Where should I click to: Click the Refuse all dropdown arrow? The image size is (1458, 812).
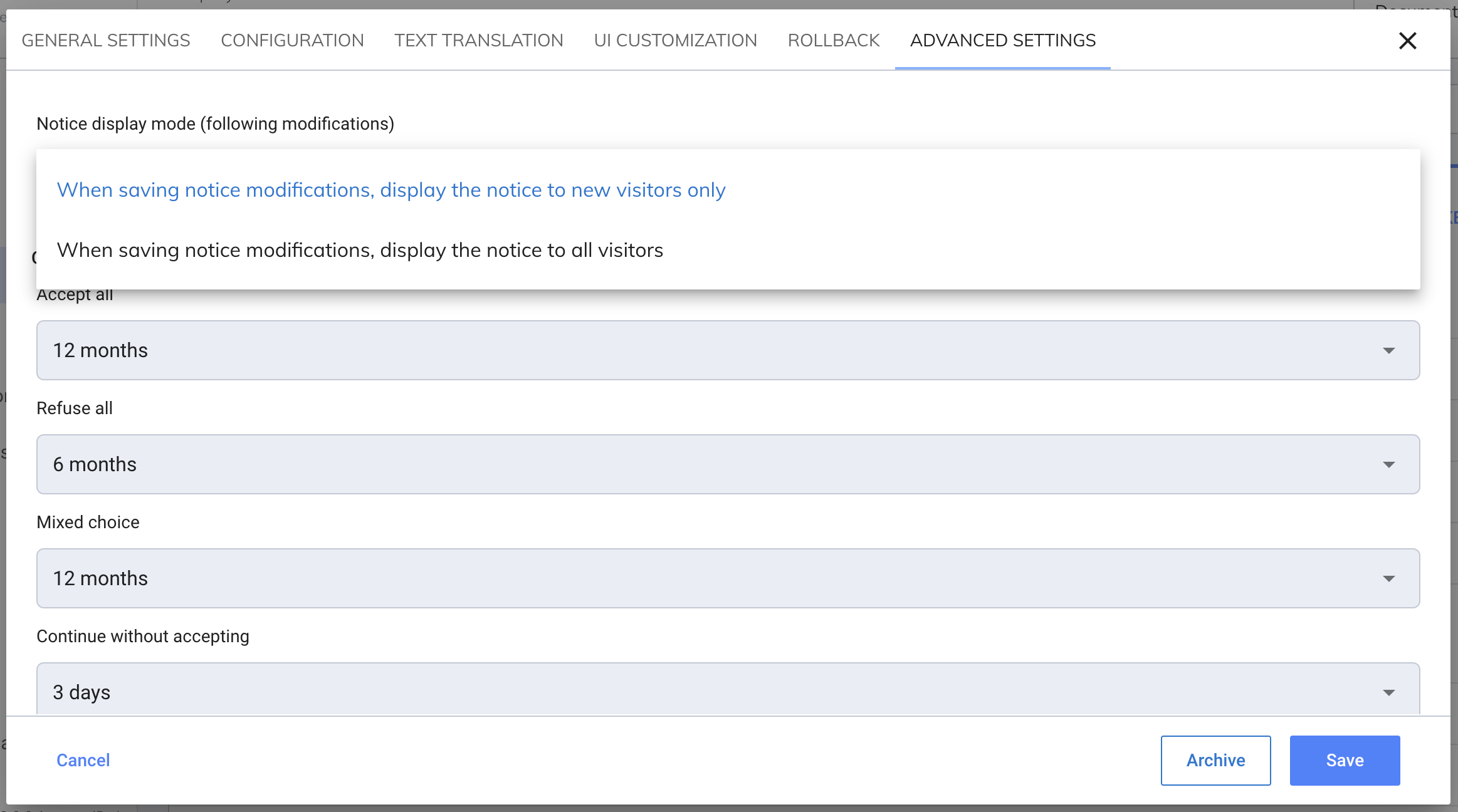pyautogui.click(x=1388, y=465)
